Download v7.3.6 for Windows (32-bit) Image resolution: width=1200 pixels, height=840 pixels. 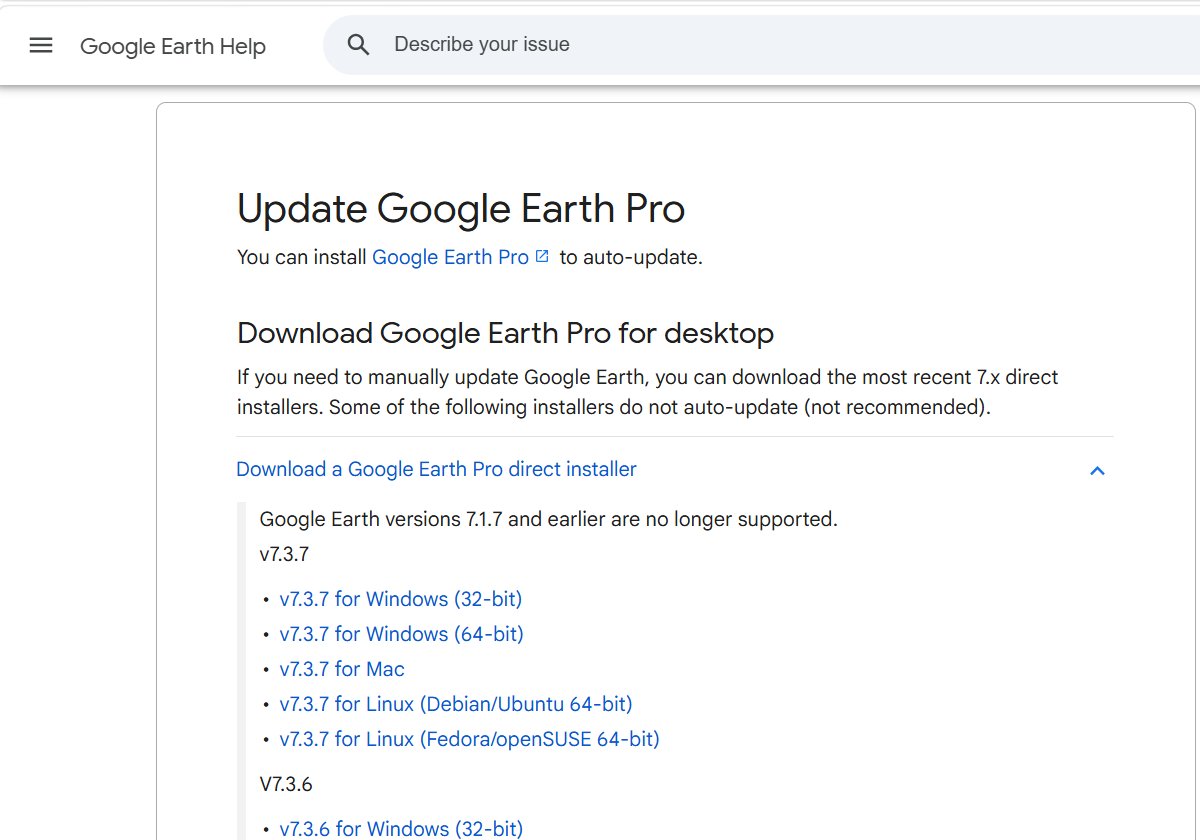pyautogui.click(x=401, y=828)
